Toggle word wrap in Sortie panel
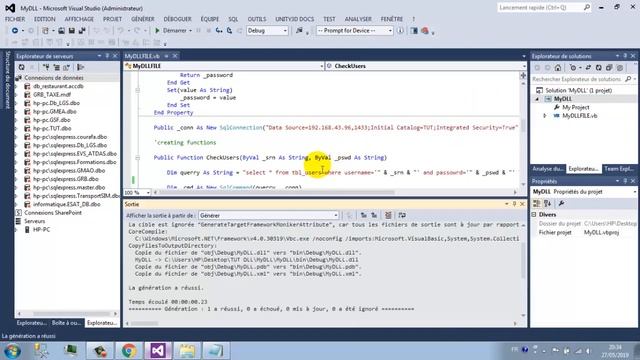This screenshot has height=360, width=640. [x=402, y=216]
